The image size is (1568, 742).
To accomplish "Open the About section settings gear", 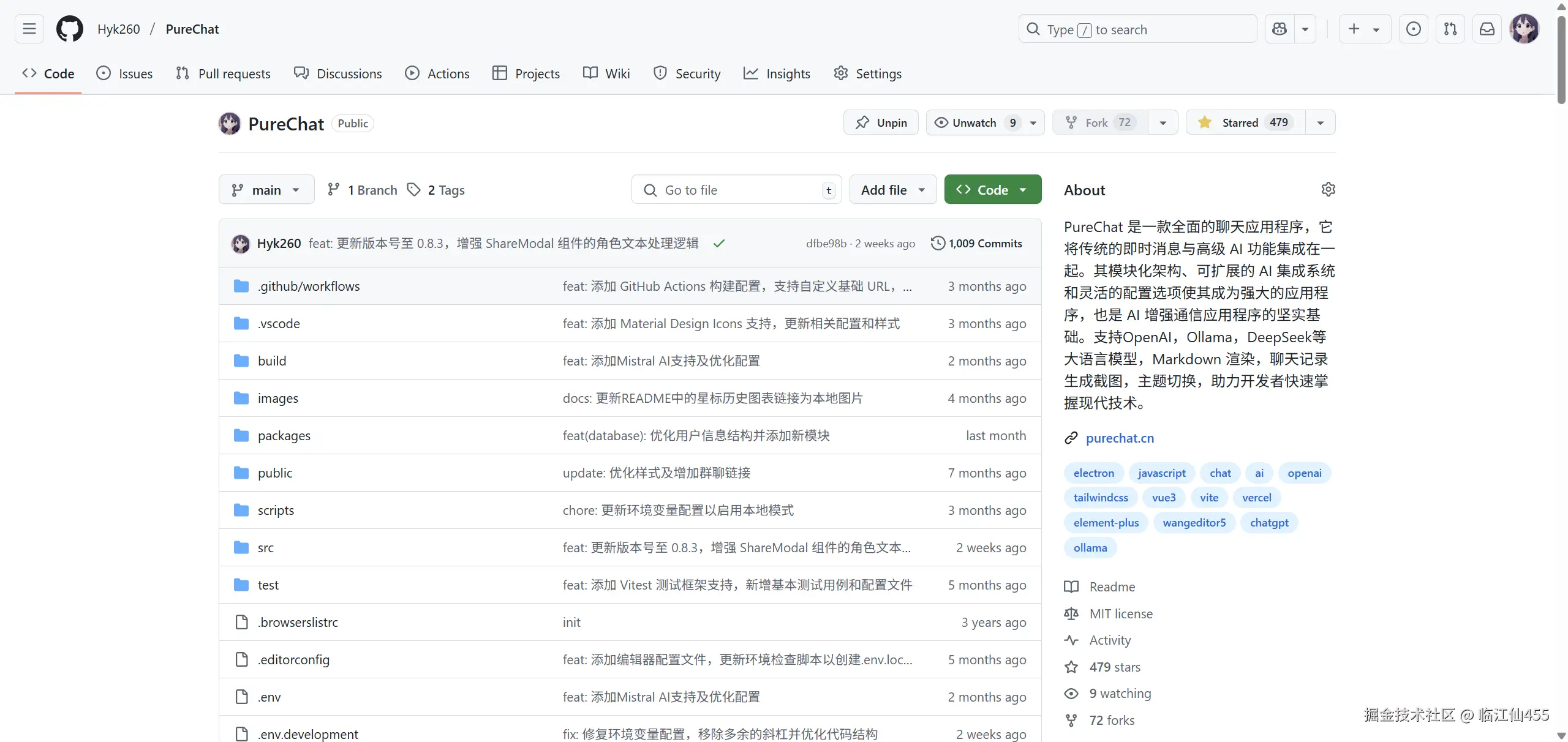I will [x=1328, y=189].
